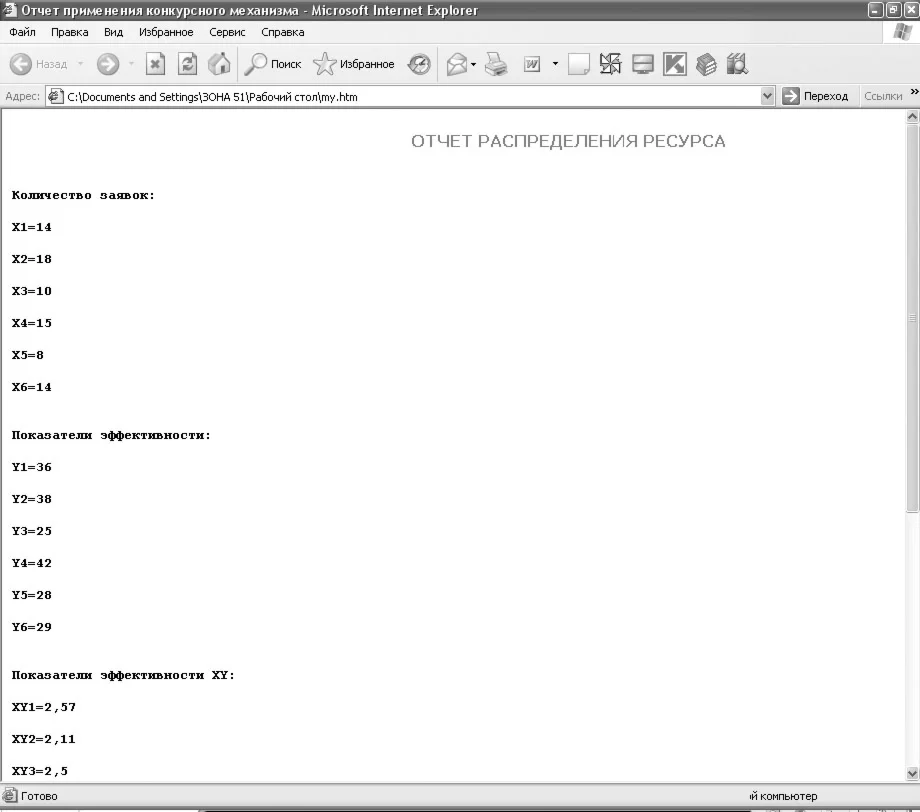The width and height of the screenshot is (920, 812).
Task: Click the vertical scrollbar up arrow
Action: pyautogui.click(x=912, y=117)
